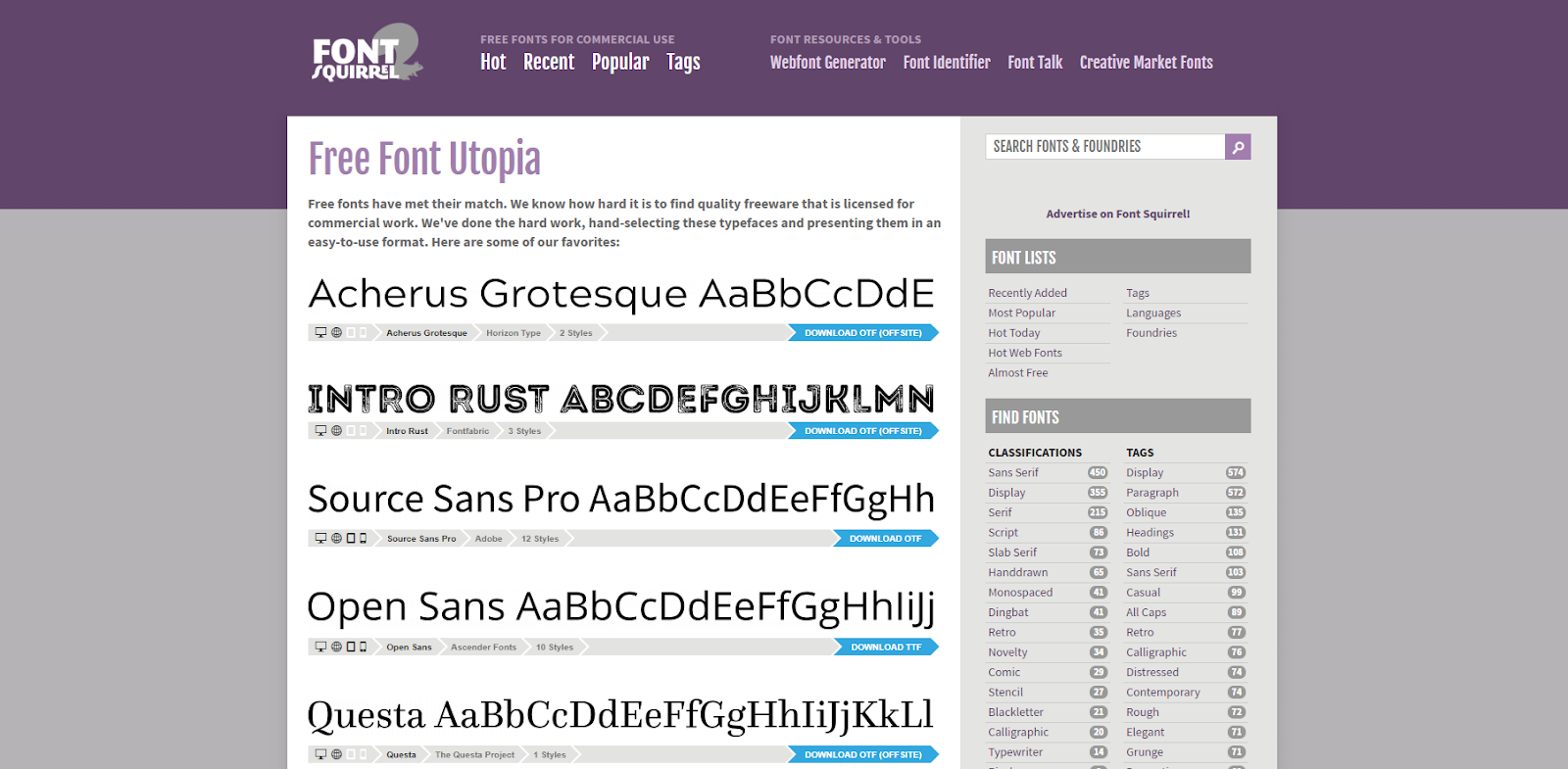The width and height of the screenshot is (1568, 769).
Task: Open Horizon Type foundry link
Action: pos(514,333)
